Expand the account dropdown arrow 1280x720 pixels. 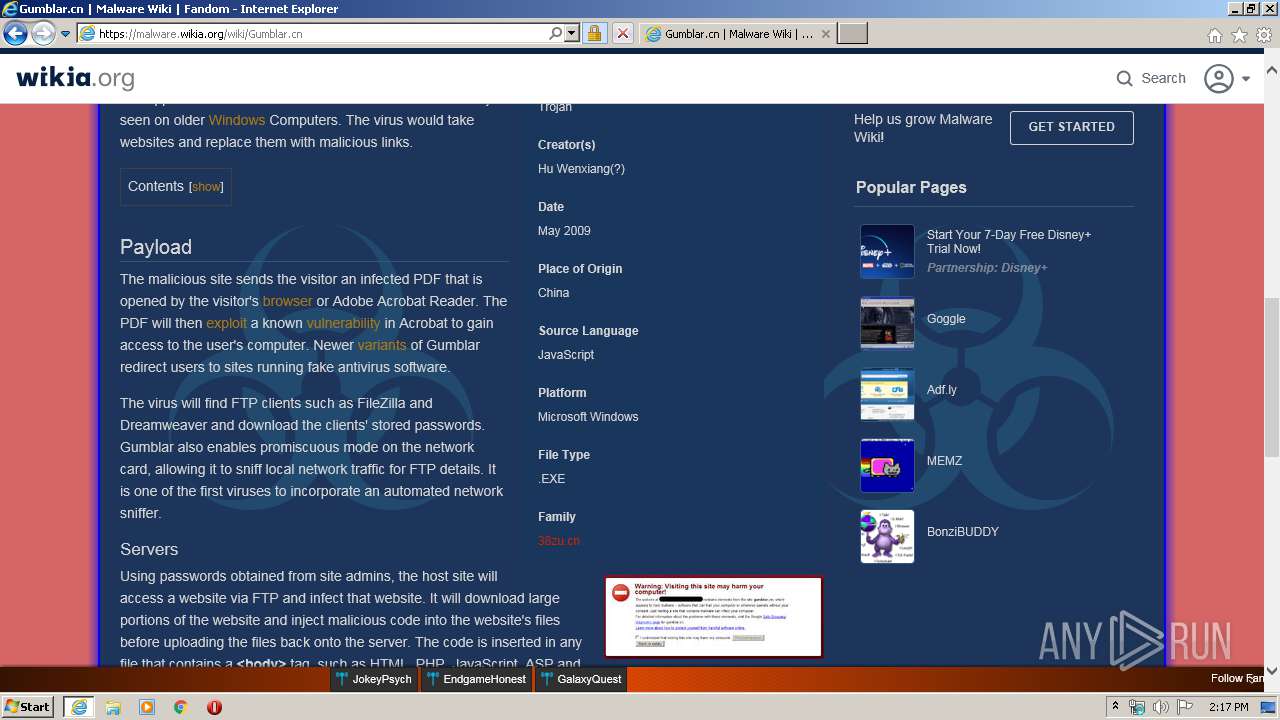[x=1246, y=79]
